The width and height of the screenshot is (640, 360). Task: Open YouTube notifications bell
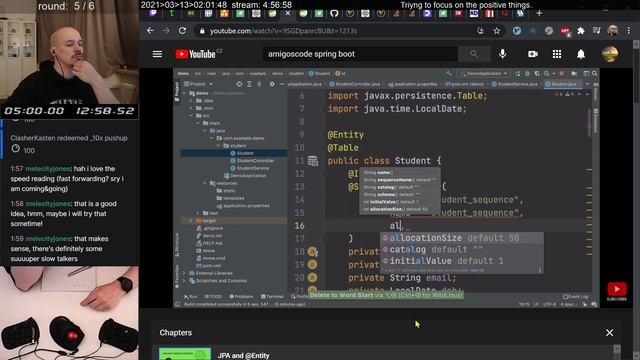pos(581,54)
